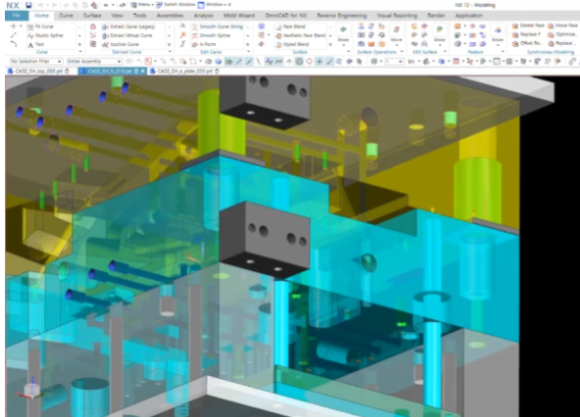The height and width of the screenshot is (417, 580).
Task: Open the Render ribbon tab
Action: pos(436,16)
